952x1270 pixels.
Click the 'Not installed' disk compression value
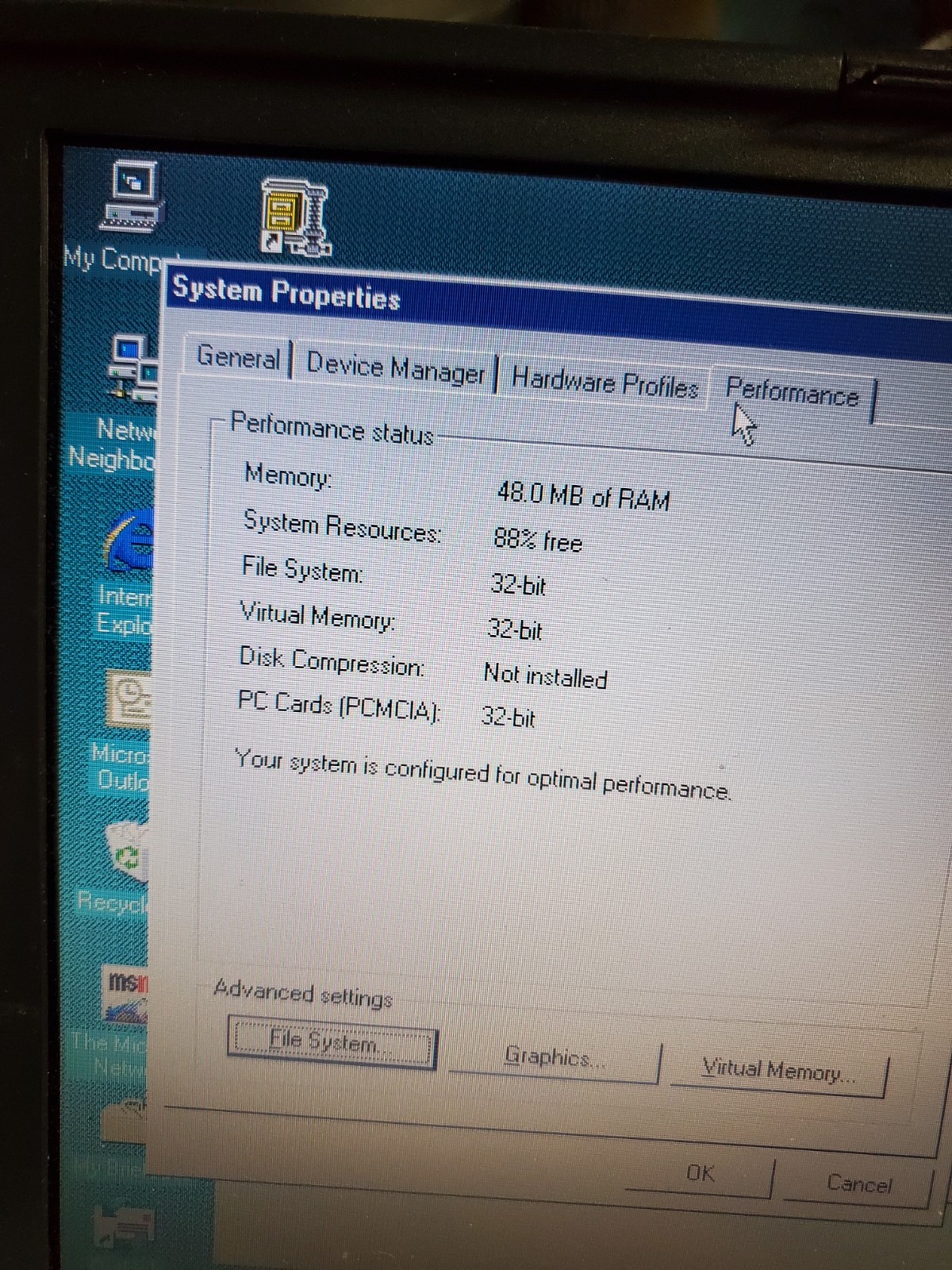[545, 676]
